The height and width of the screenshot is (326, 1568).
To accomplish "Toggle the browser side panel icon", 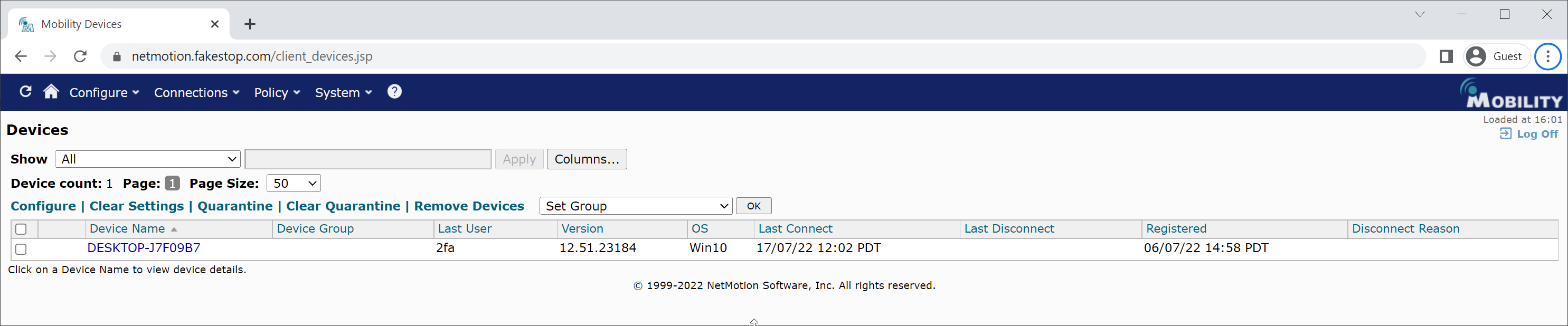I will pos(1446,56).
